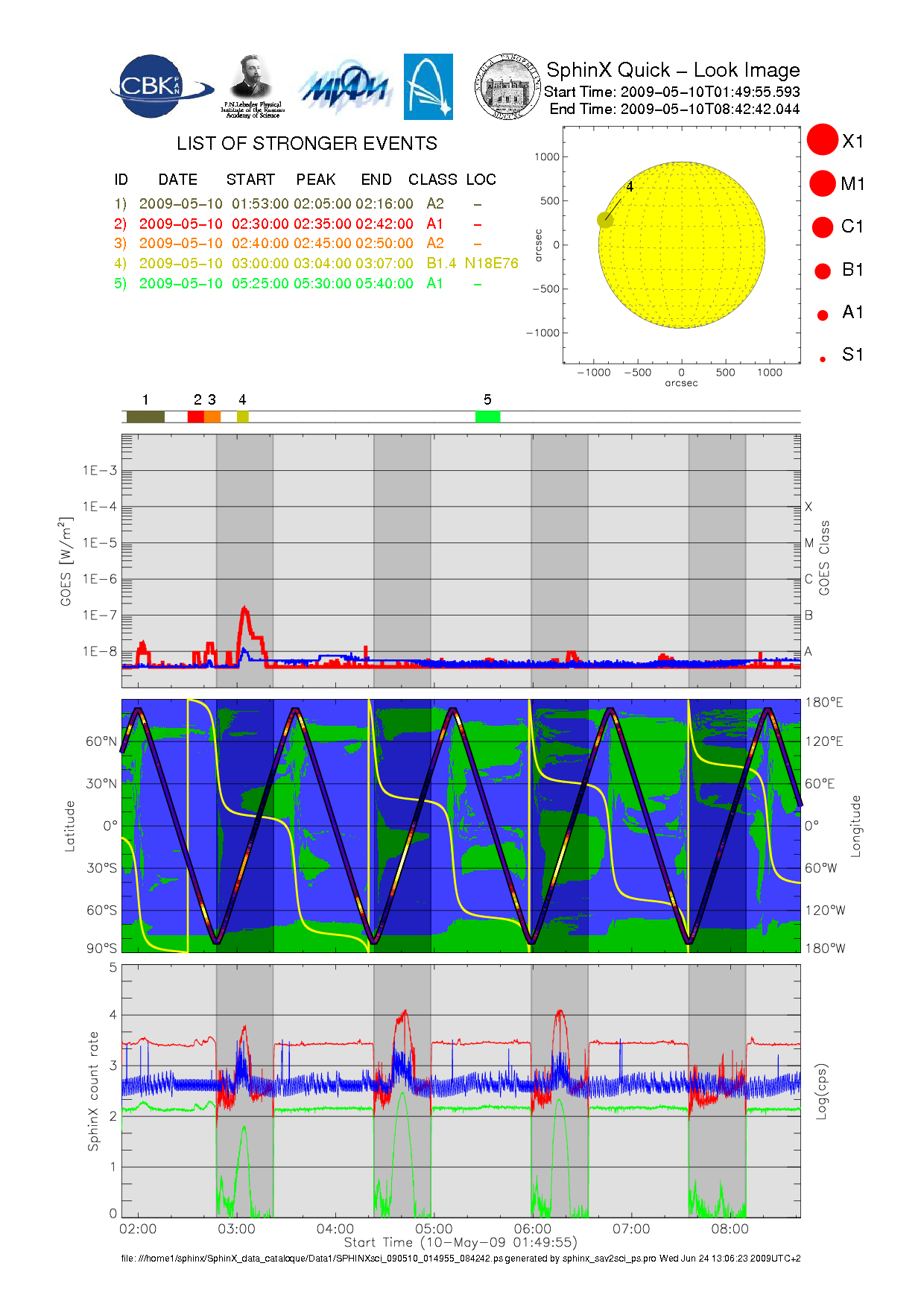Click the SphinX Quick – Look Image title
Screen dimensions: 924x1307
coord(672,70)
